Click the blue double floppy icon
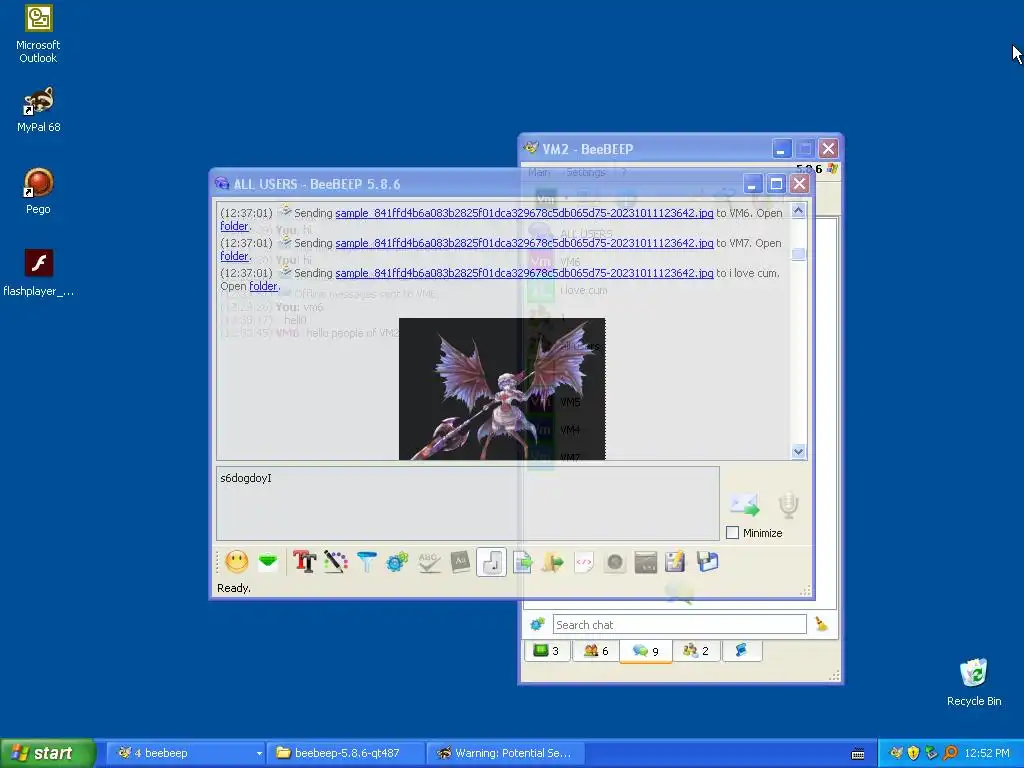1024x768 pixels. [707, 562]
